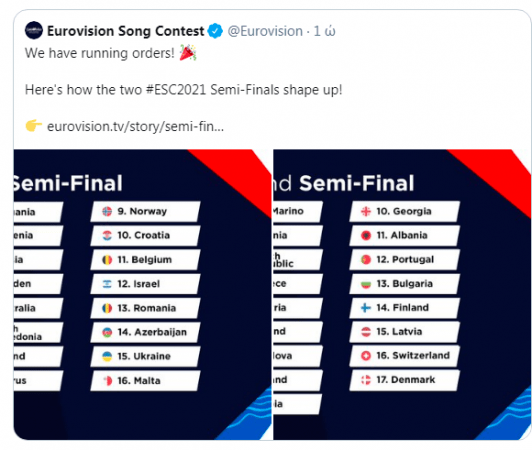Click the party popper emoji

click(x=188, y=53)
